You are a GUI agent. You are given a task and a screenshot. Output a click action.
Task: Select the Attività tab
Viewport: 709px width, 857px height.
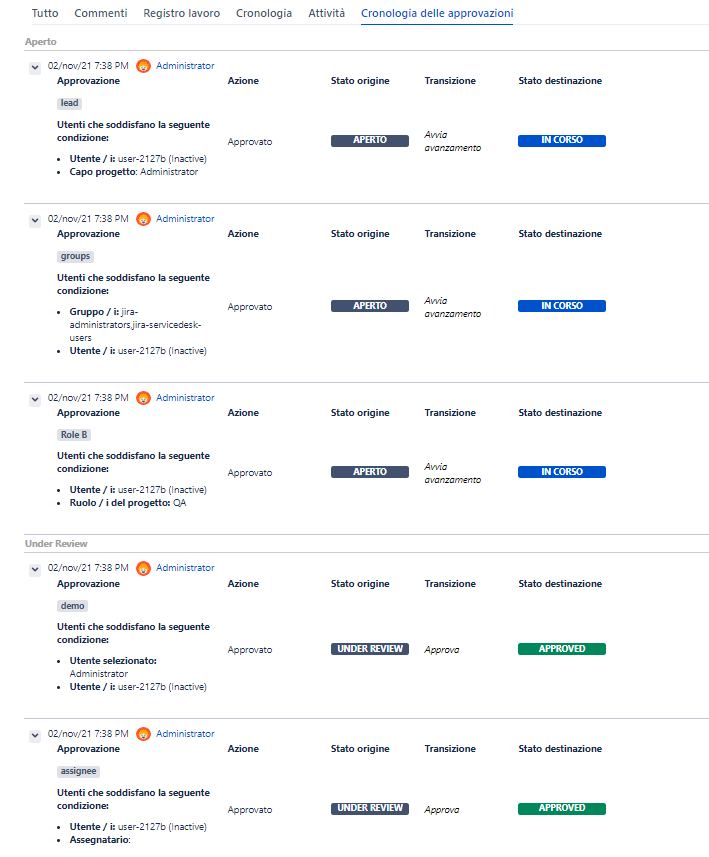click(326, 13)
